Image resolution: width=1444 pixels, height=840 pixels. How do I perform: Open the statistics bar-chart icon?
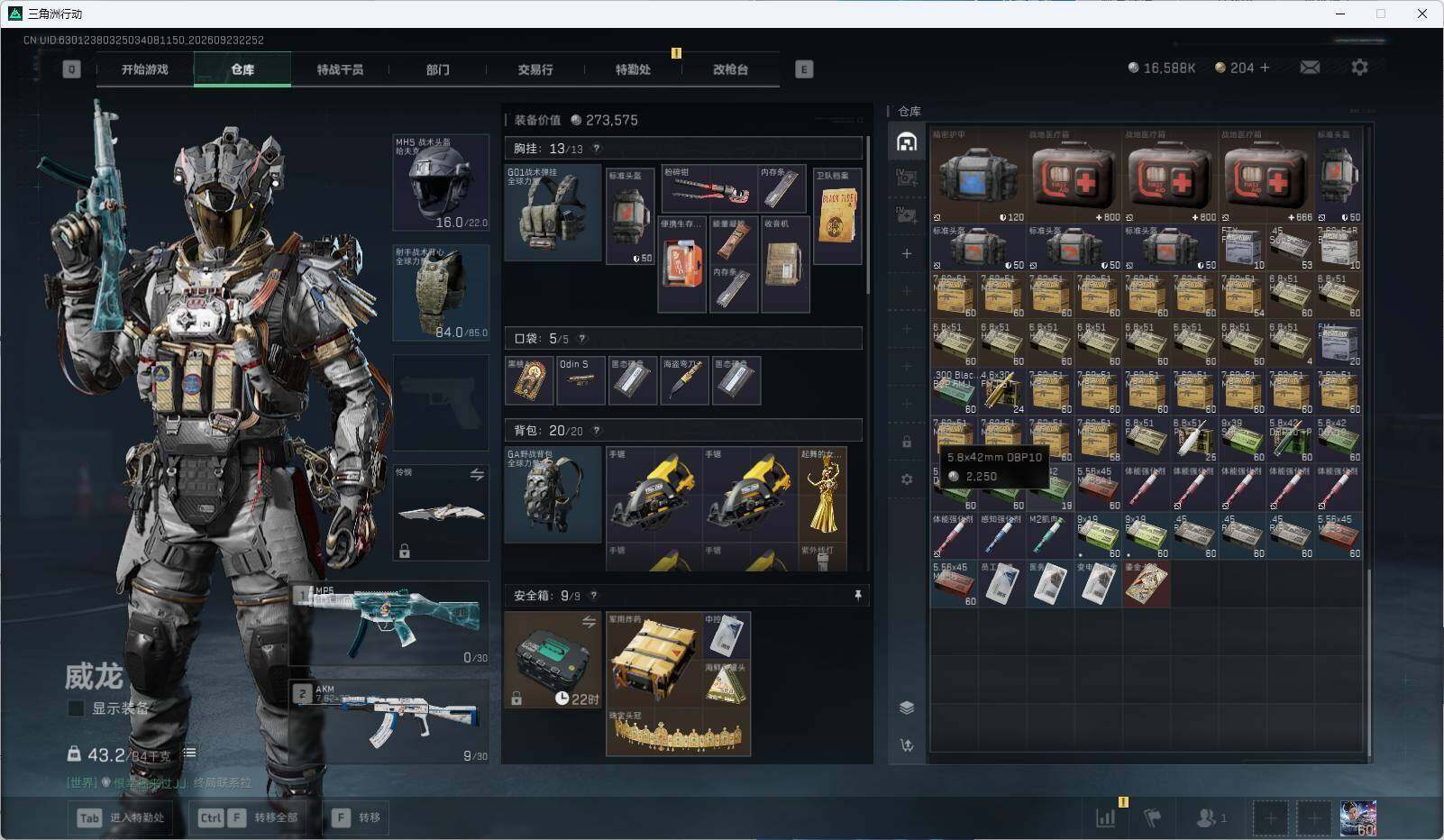1106,817
